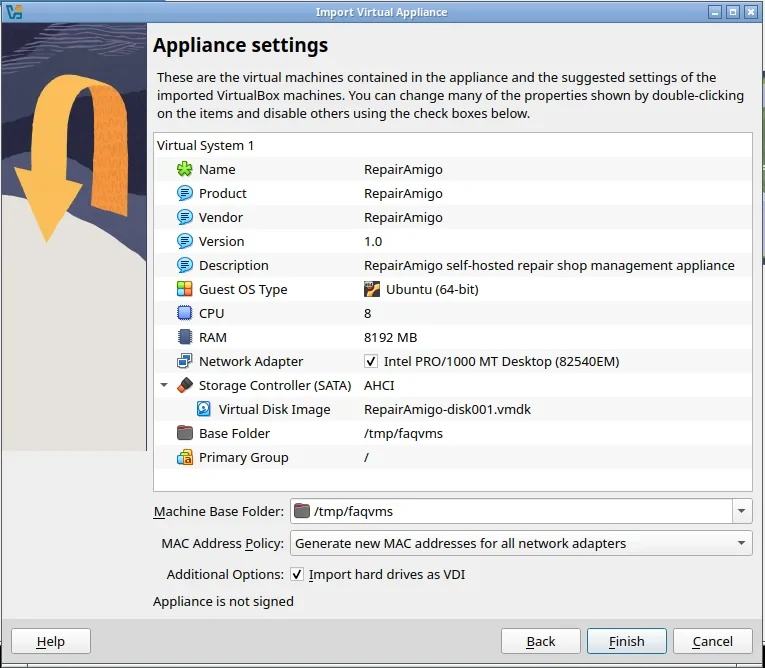
Task: Click the Description speech-bubble icon
Action: [184, 265]
